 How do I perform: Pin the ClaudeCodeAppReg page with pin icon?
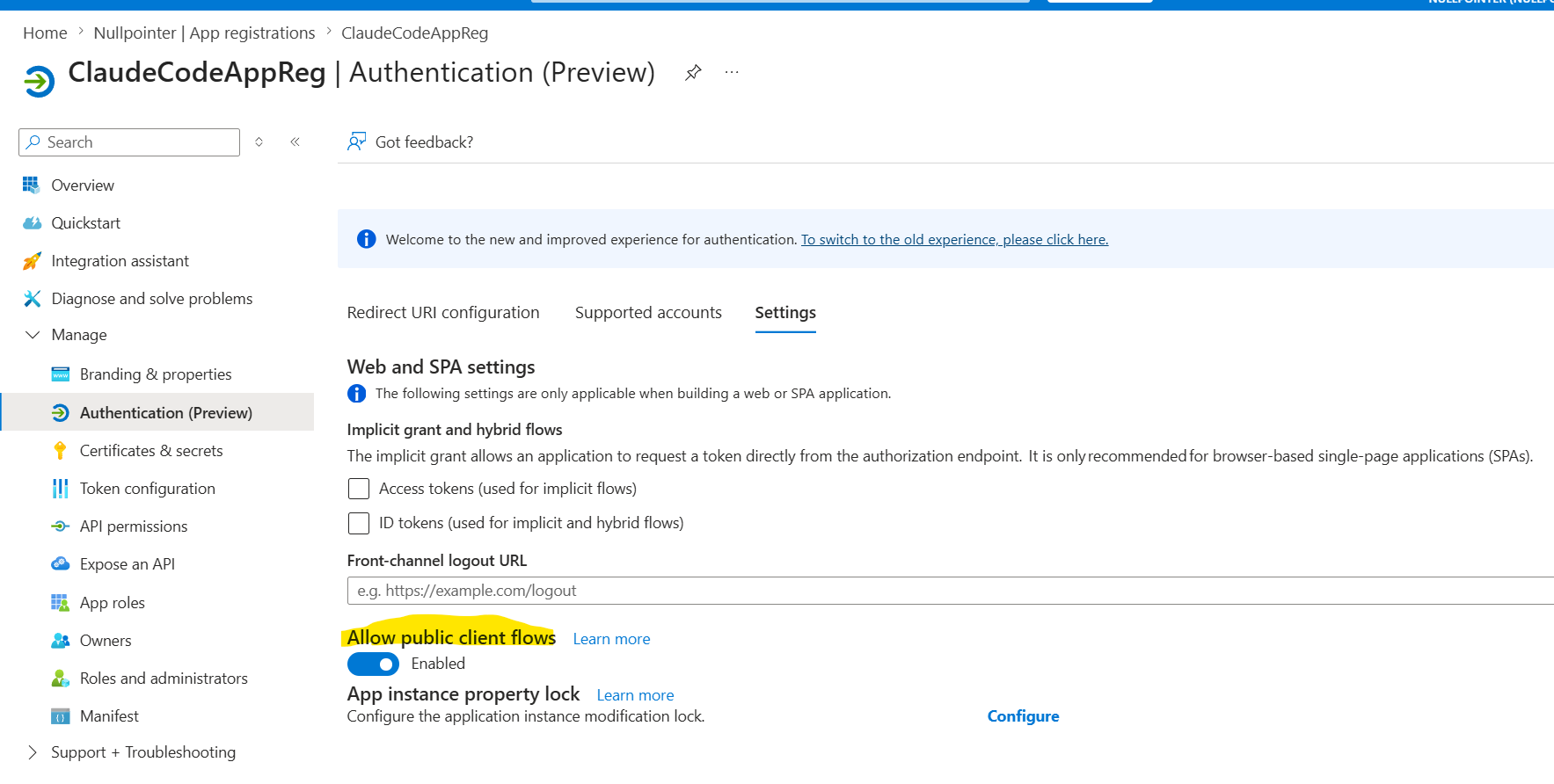(693, 73)
